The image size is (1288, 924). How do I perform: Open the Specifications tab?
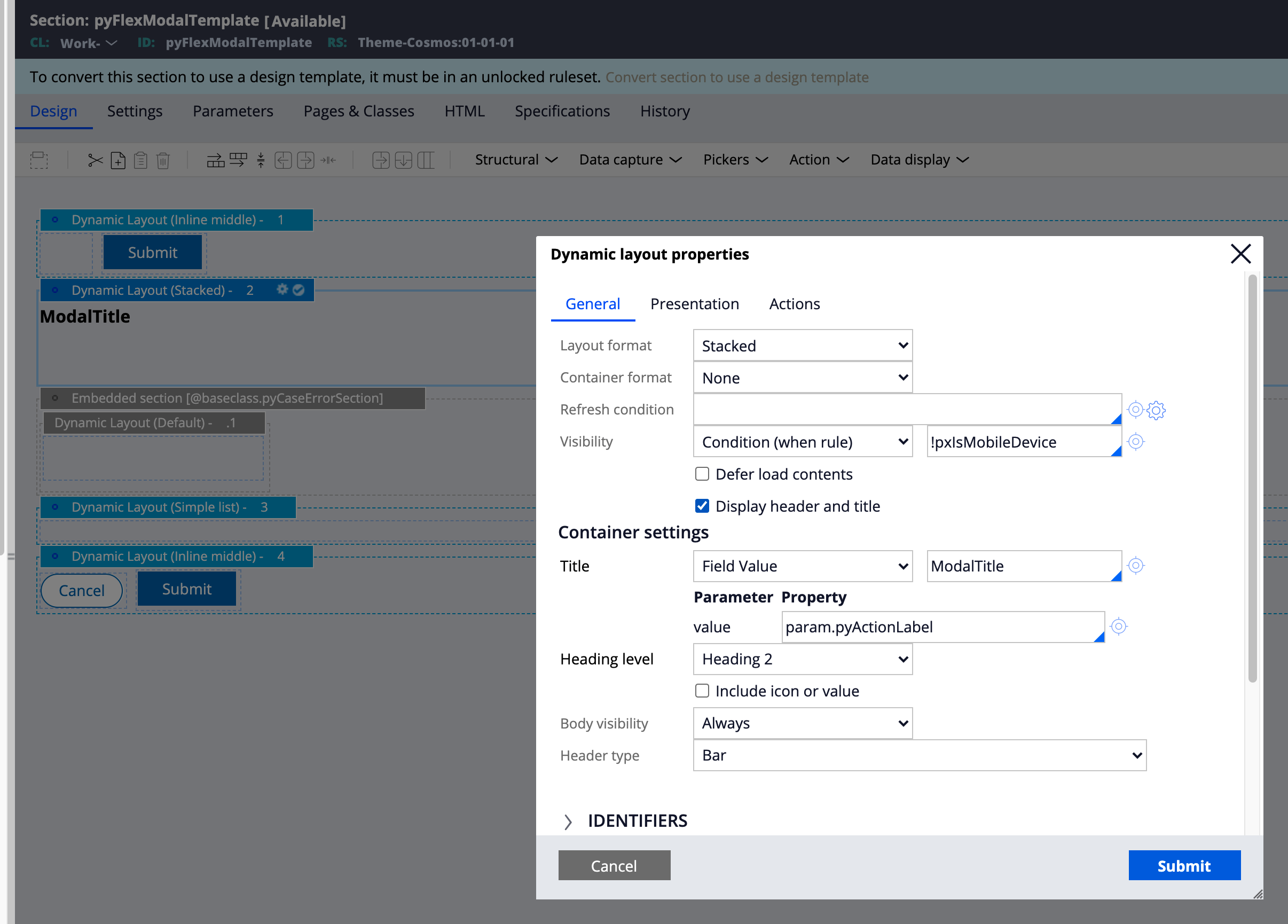(562, 111)
